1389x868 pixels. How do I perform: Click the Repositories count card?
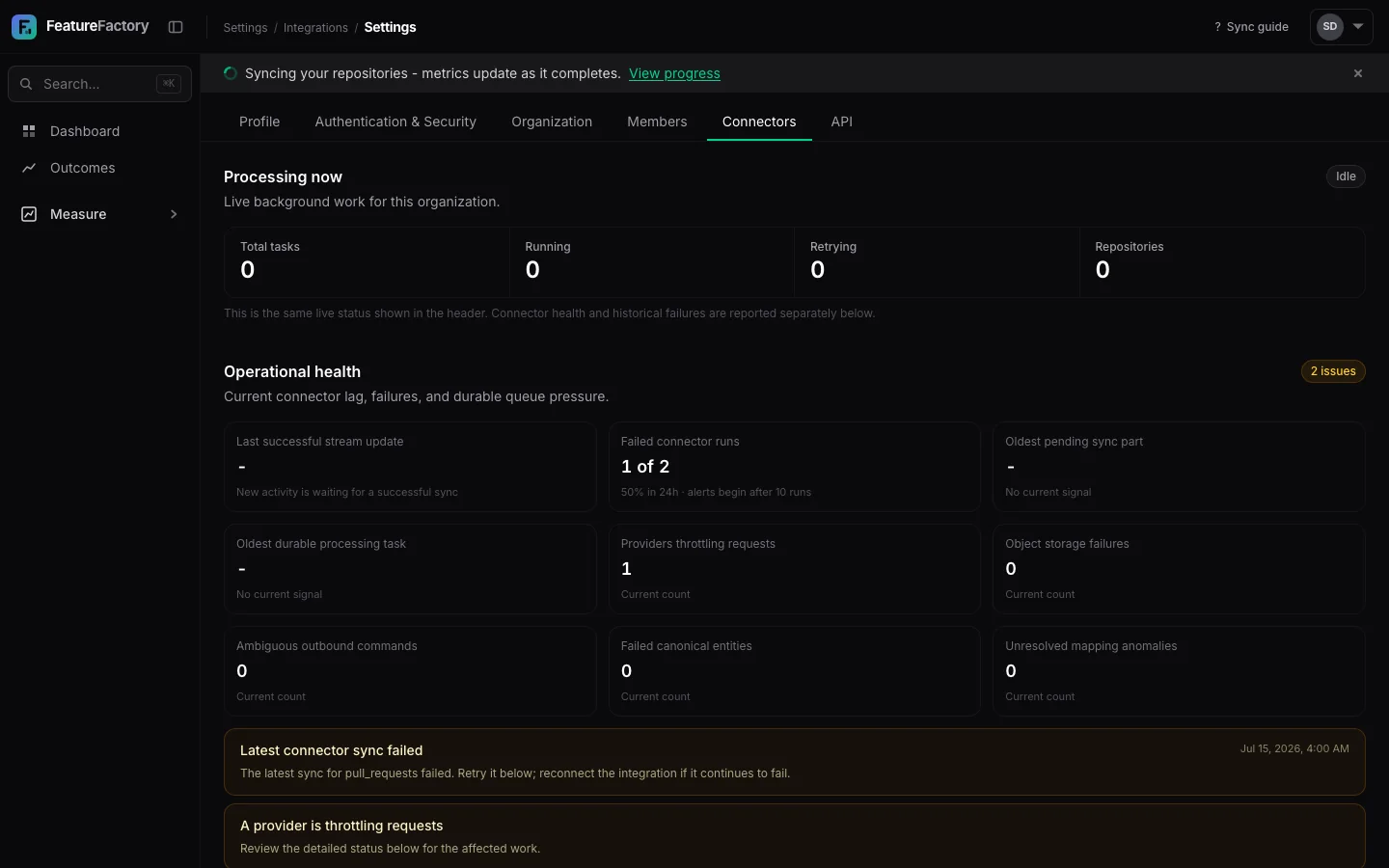(1222, 262)
